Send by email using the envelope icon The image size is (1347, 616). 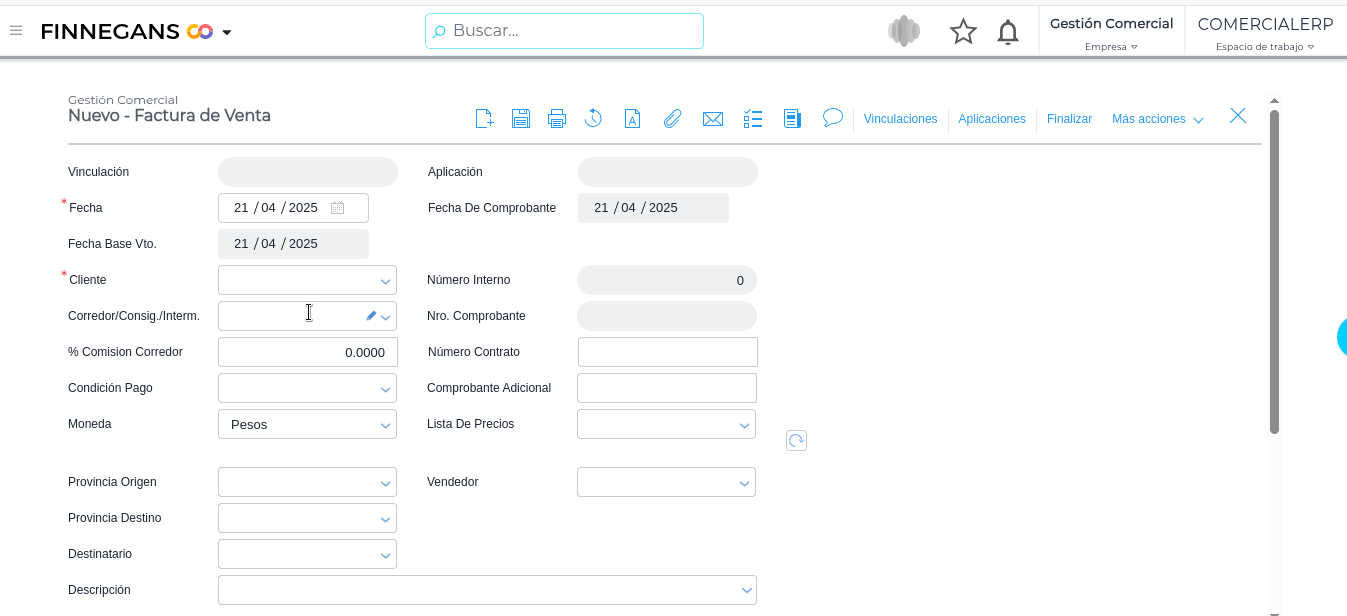tap(712, 119)
